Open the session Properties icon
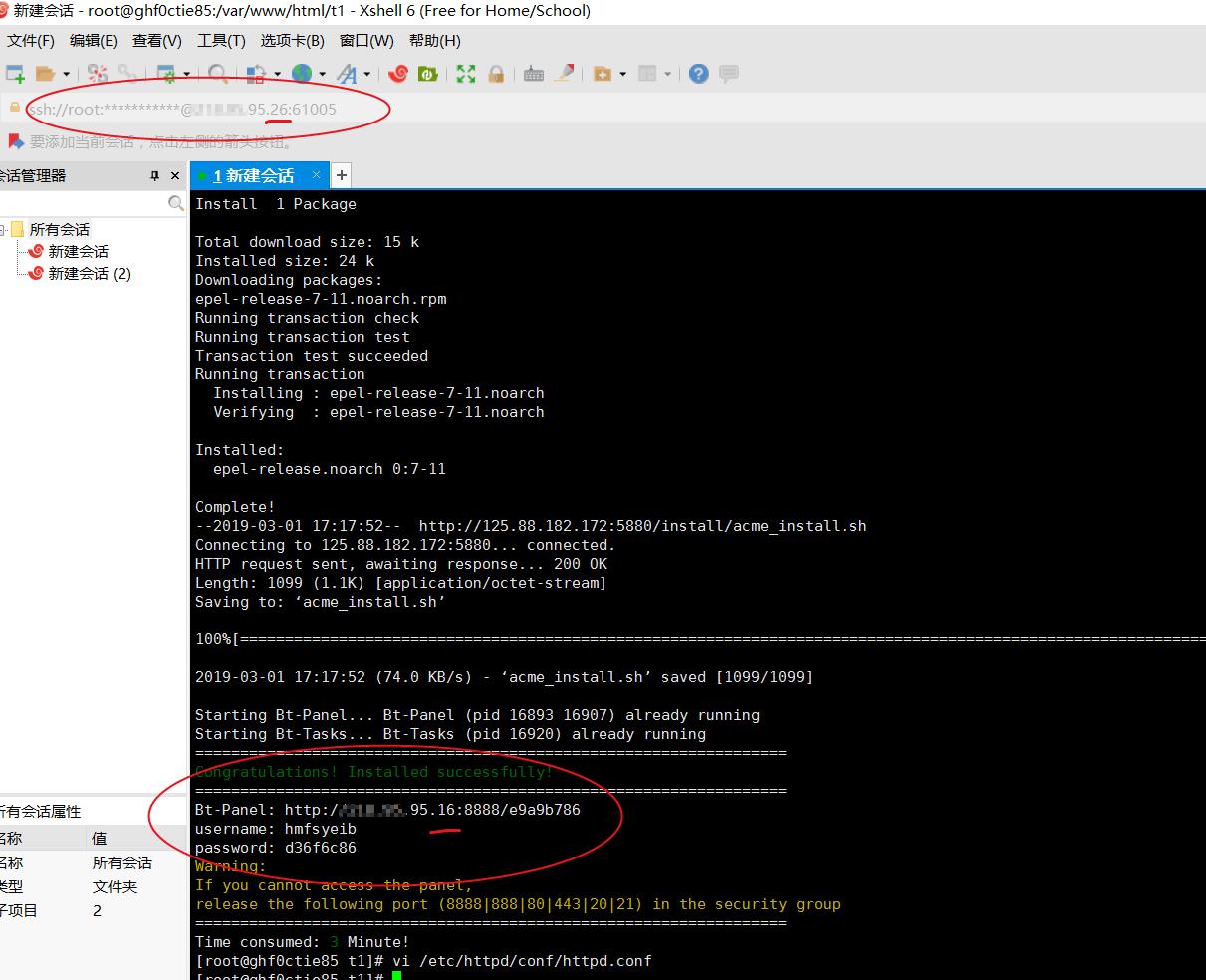 (x=166, y=74)
